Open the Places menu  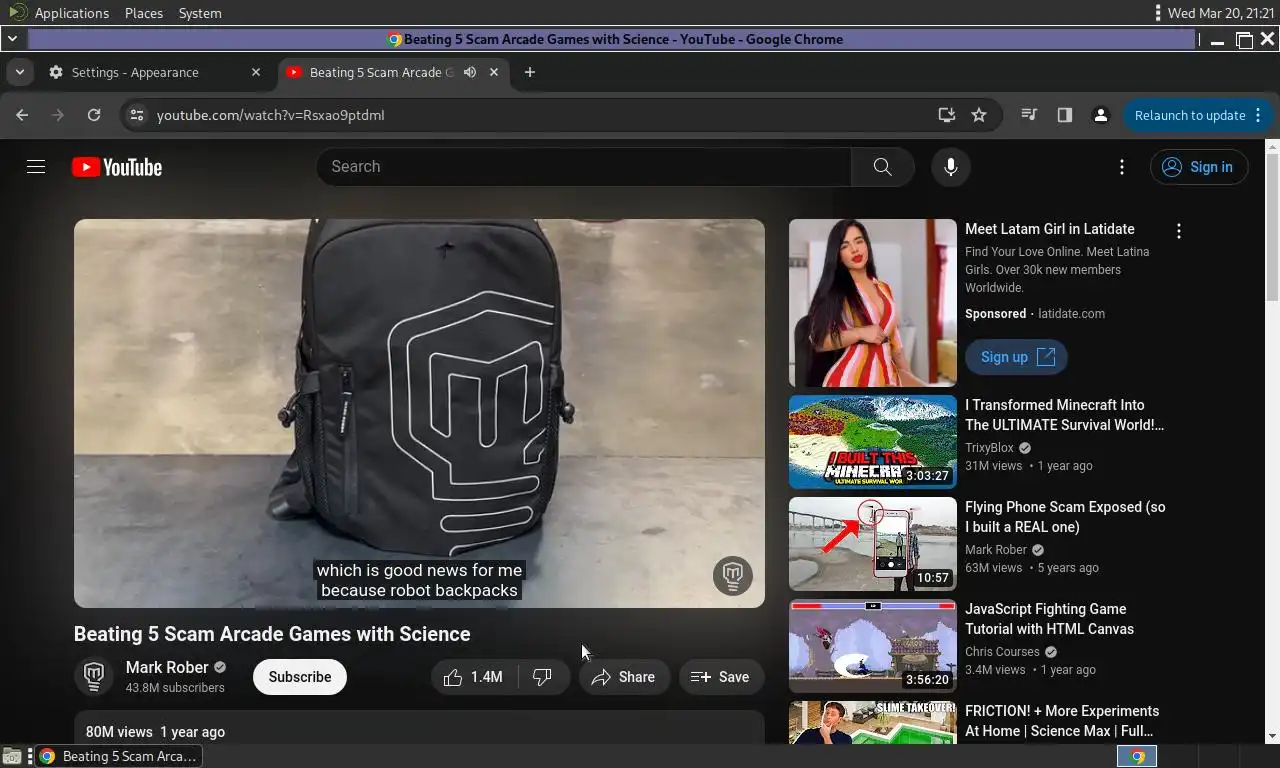pos(144,13)
